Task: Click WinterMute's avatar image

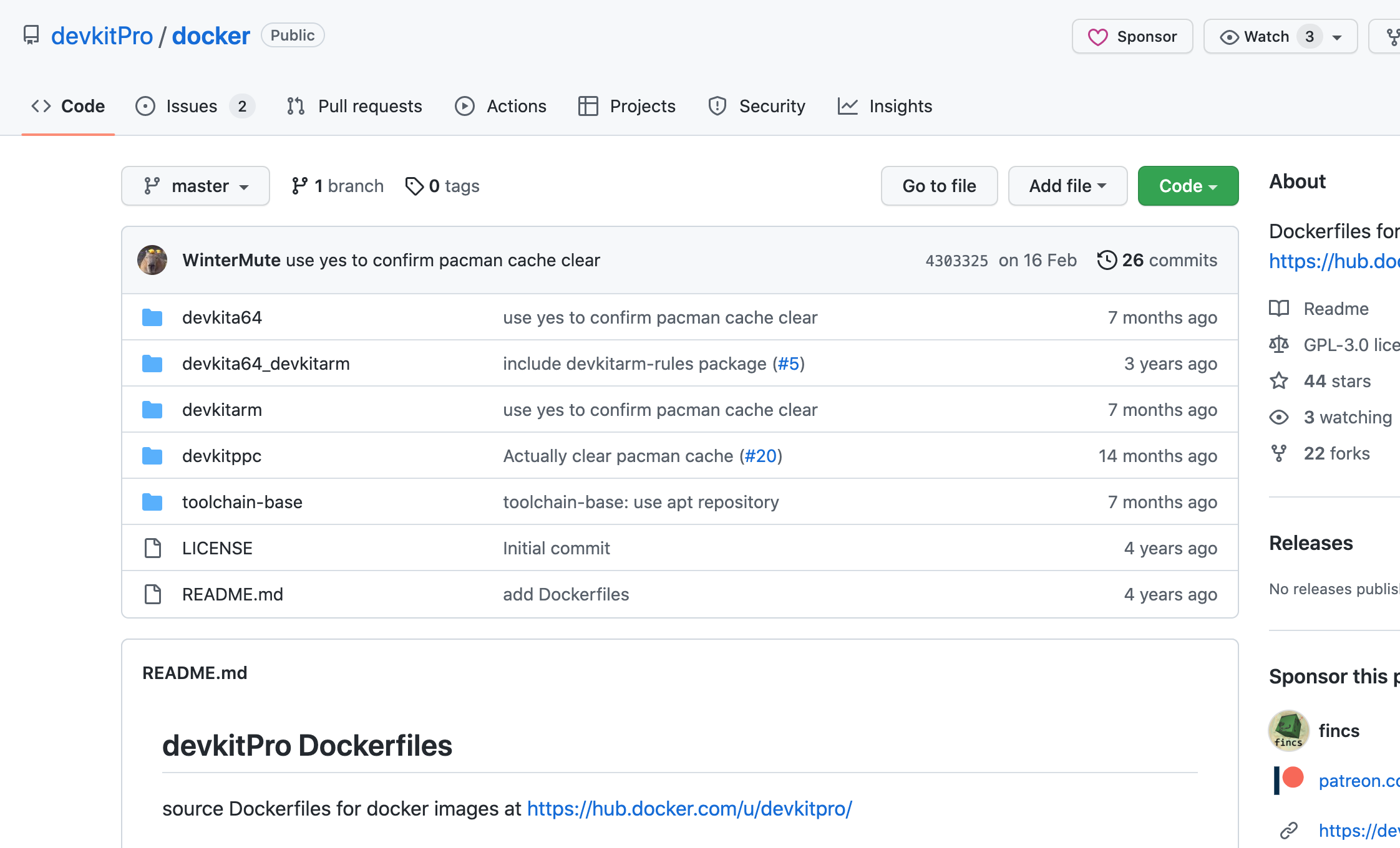Action: (152, 260)
